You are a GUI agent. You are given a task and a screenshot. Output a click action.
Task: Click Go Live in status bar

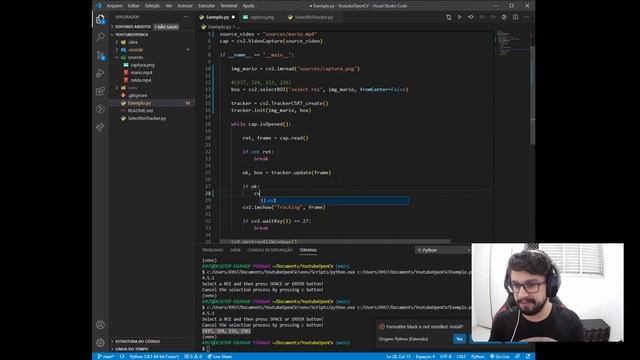[499, 356]
